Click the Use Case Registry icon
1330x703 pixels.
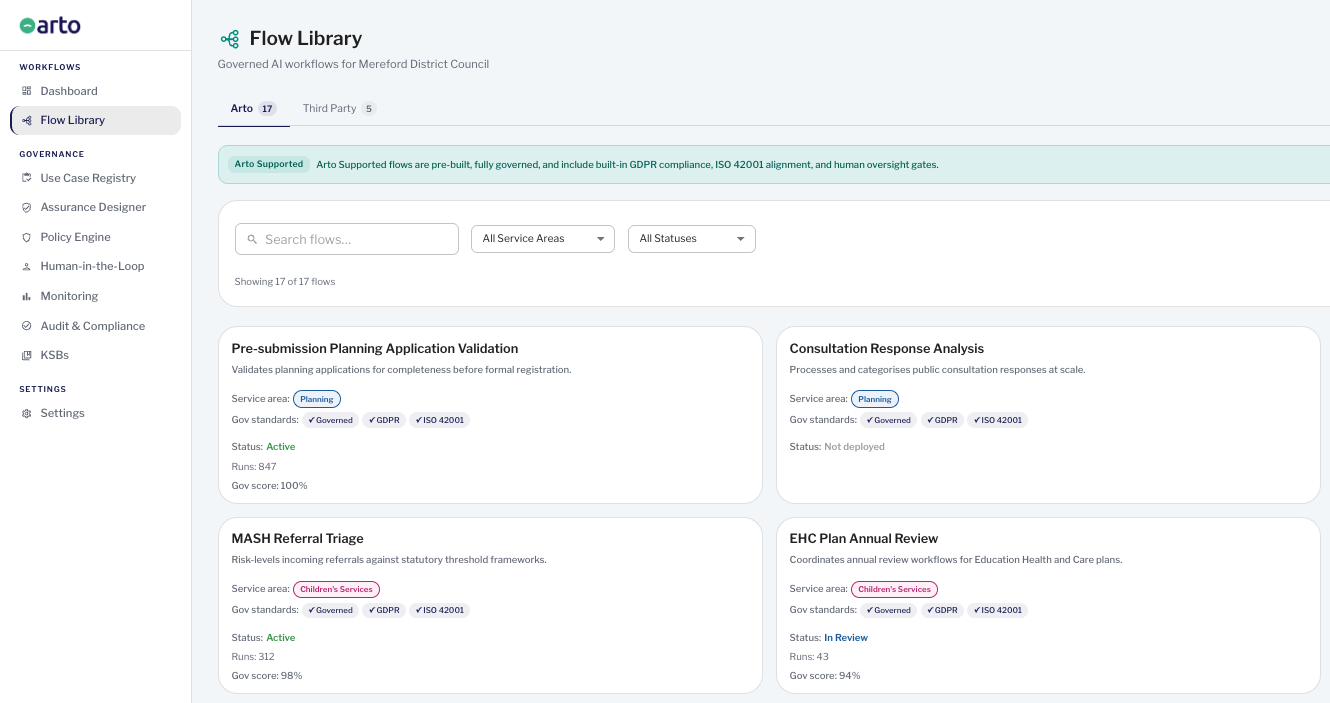point(27,178)
